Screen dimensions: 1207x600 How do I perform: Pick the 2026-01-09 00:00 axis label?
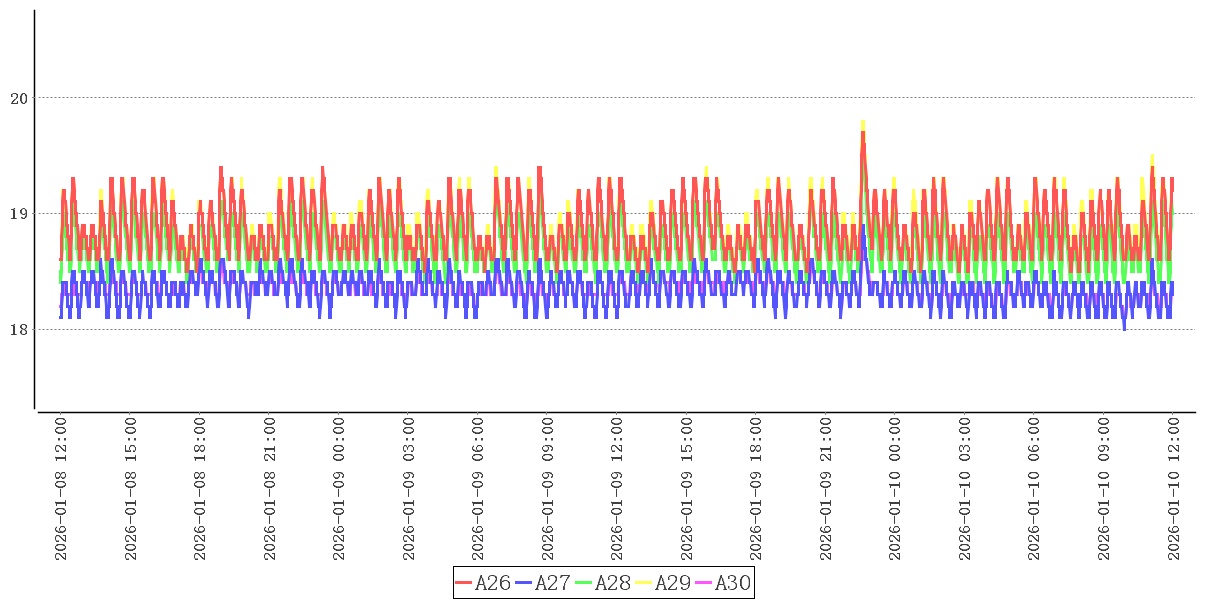pos(339,489)
